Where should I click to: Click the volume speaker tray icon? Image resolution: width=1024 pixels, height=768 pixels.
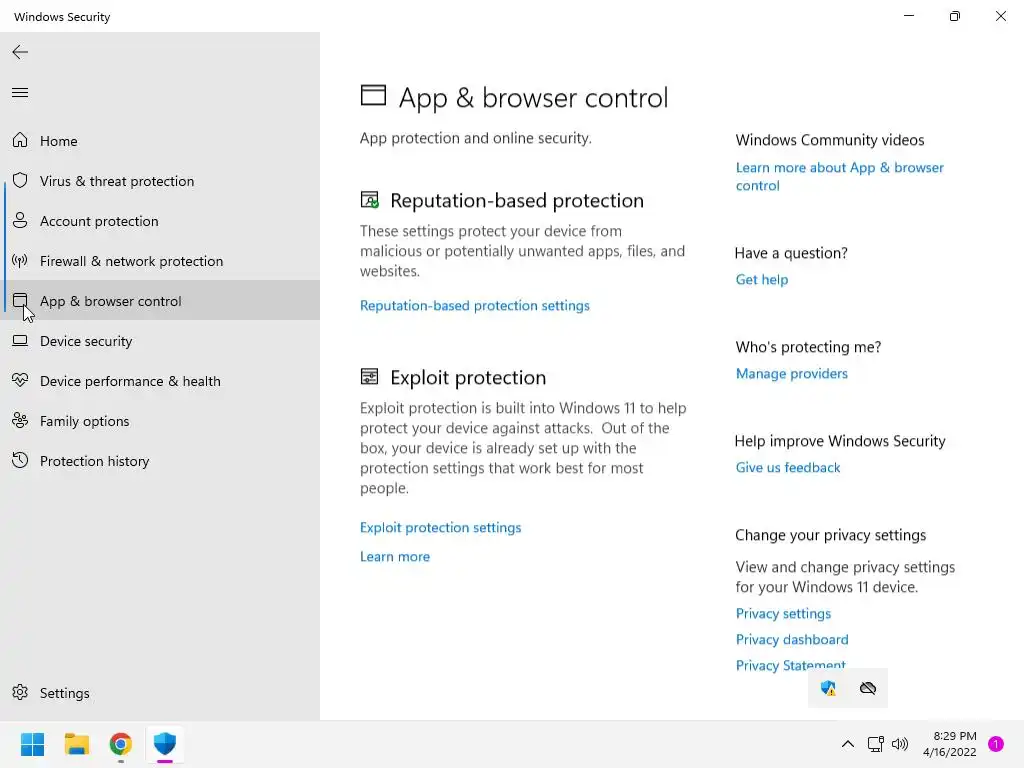pyautogui.click(x=900, y=744)
